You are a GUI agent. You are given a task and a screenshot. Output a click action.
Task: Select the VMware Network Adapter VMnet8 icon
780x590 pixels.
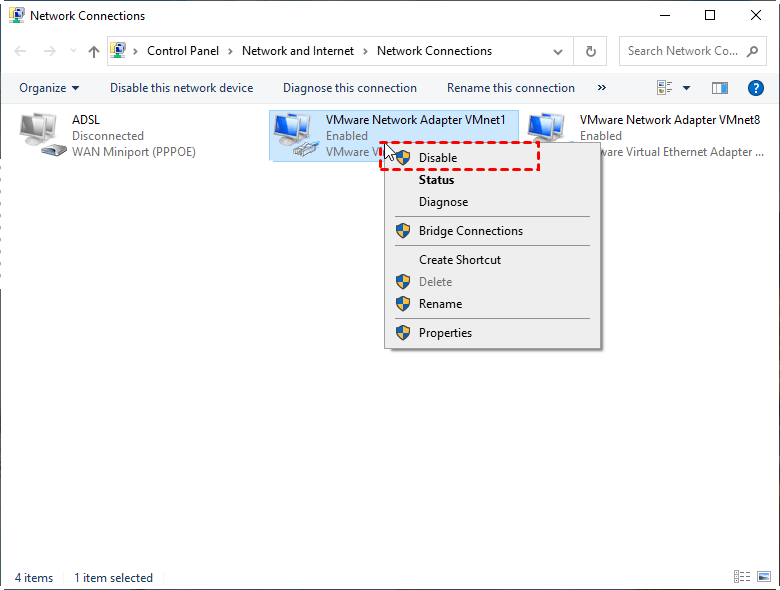[546, 127]
